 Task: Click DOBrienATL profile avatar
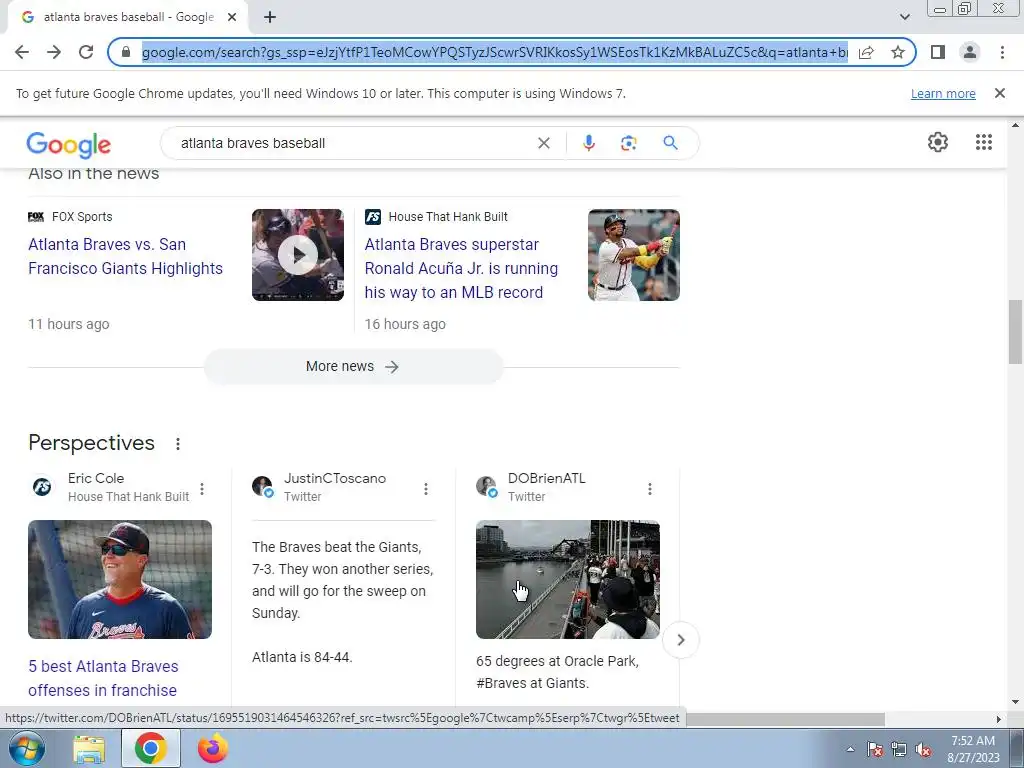coord(487,487)
